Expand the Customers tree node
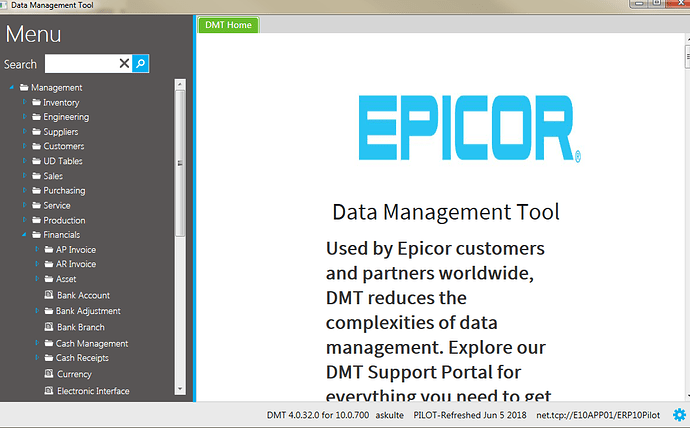690x428 pixels. click(x=24, y=146)
